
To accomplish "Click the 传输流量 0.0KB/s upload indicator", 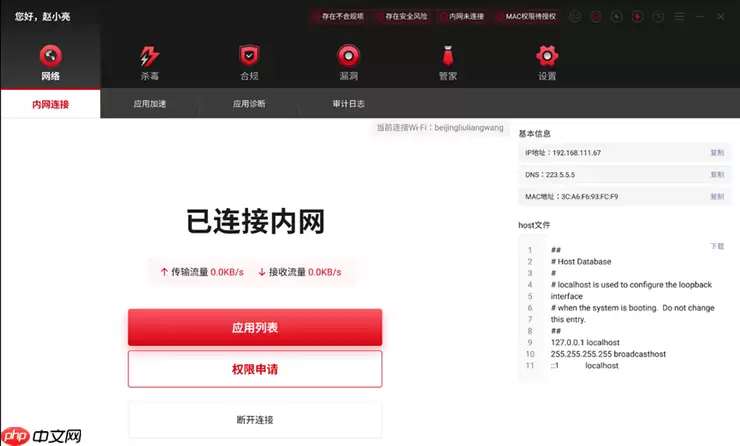I will pos(202,272).
